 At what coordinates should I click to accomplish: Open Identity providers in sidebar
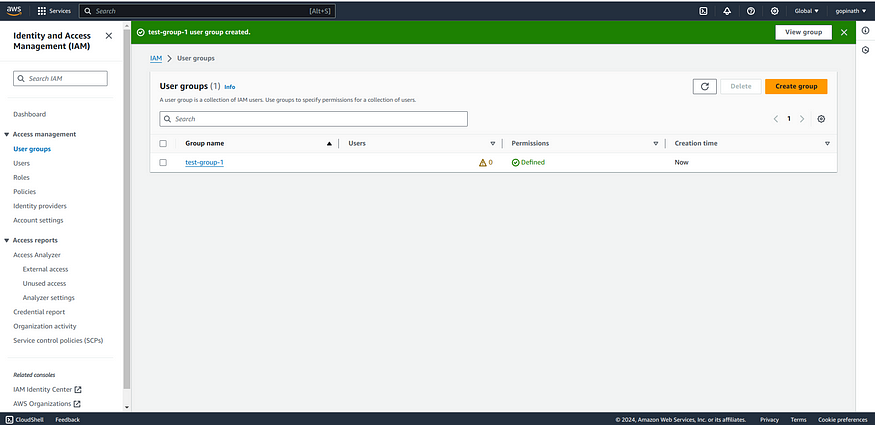point(40,206)
